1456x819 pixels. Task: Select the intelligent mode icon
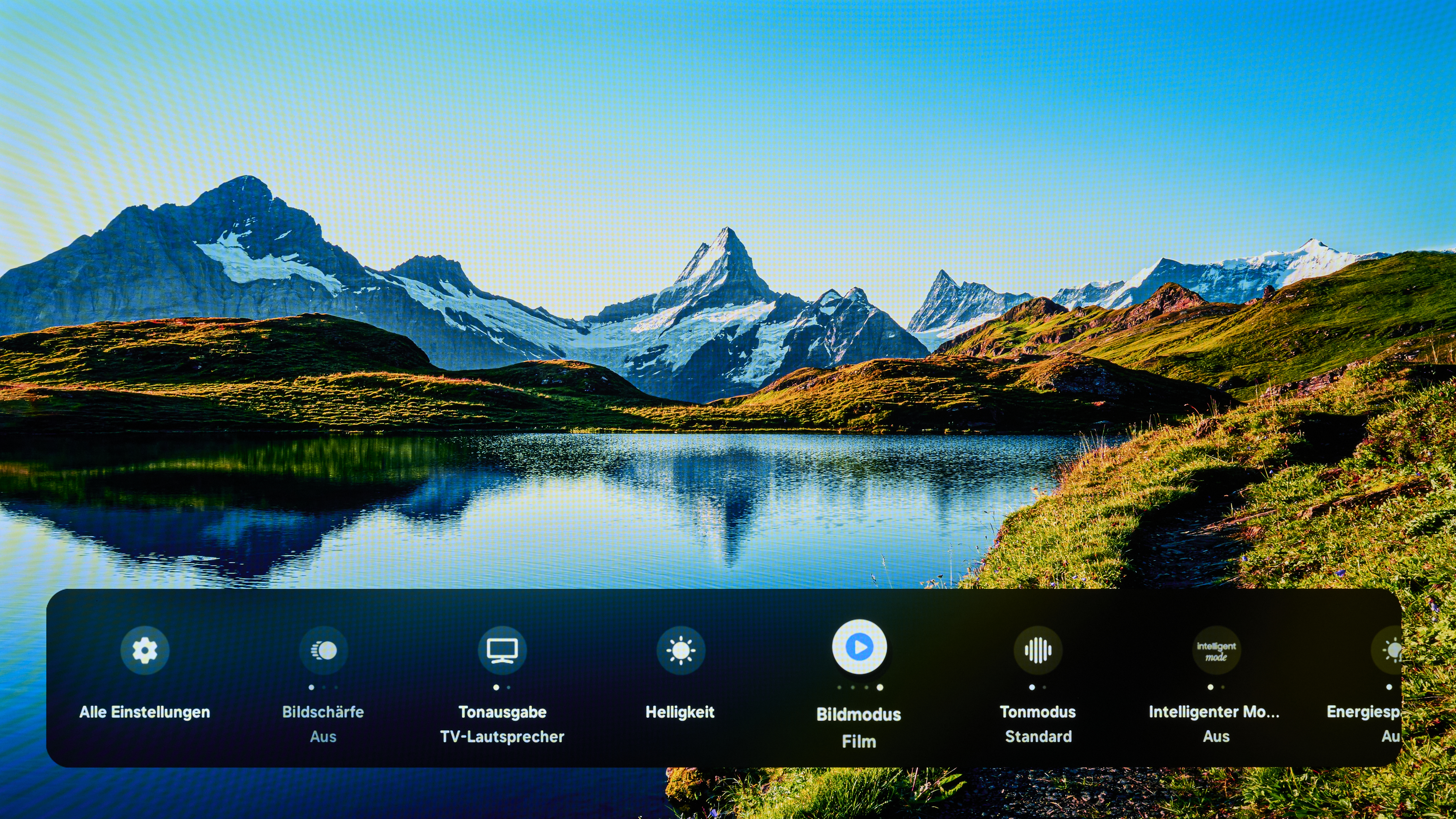click(x=1216, y=650)
